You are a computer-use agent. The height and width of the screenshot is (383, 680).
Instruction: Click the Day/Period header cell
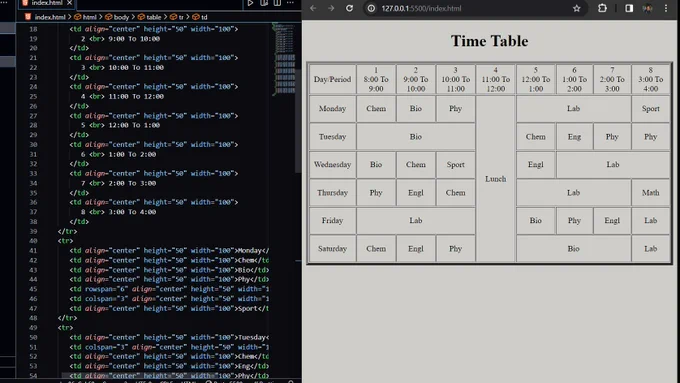332,79
